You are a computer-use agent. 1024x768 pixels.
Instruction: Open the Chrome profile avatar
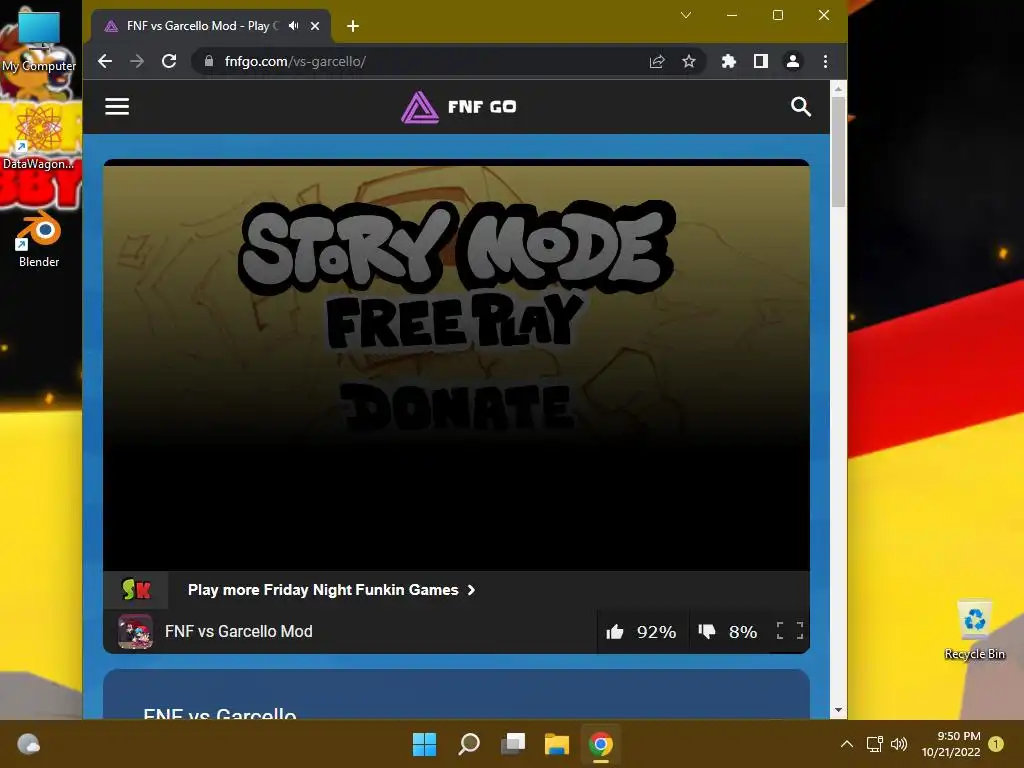click(793, 61)
